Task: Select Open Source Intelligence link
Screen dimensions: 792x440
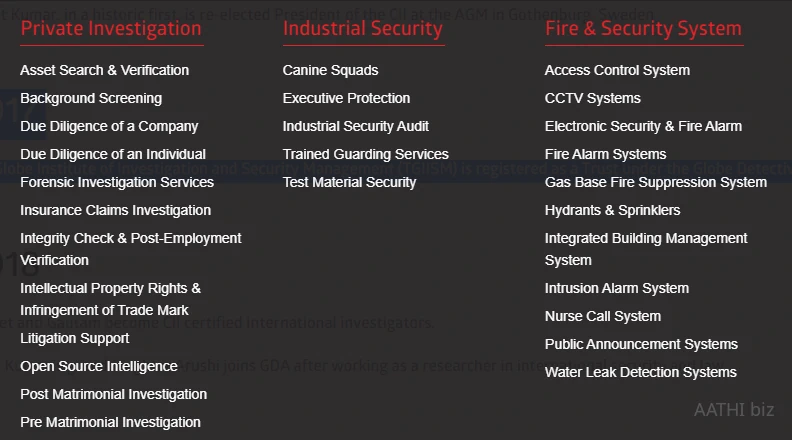Action: tap(99, 366)
